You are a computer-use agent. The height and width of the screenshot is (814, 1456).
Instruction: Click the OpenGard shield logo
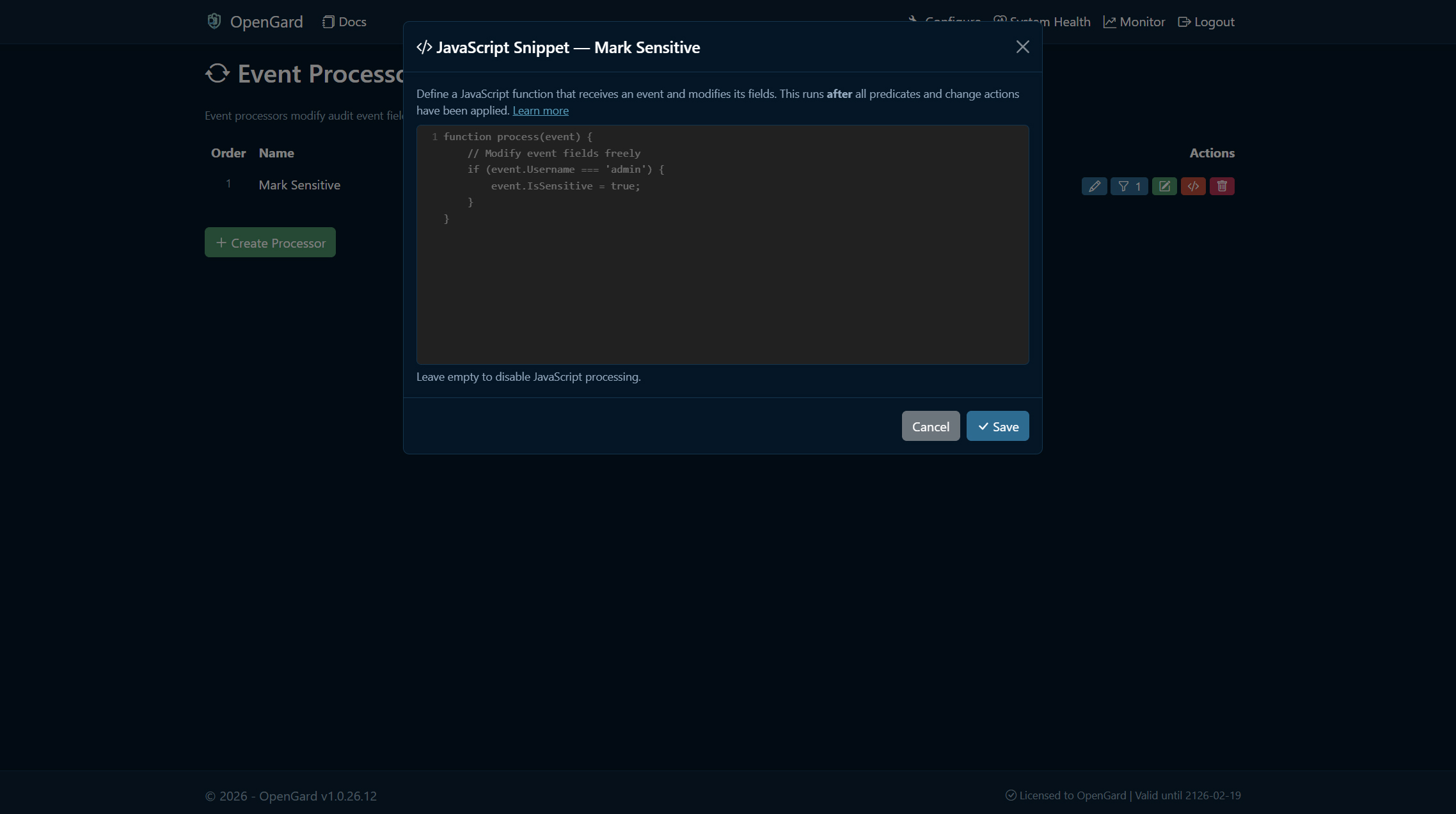[214, 21]
